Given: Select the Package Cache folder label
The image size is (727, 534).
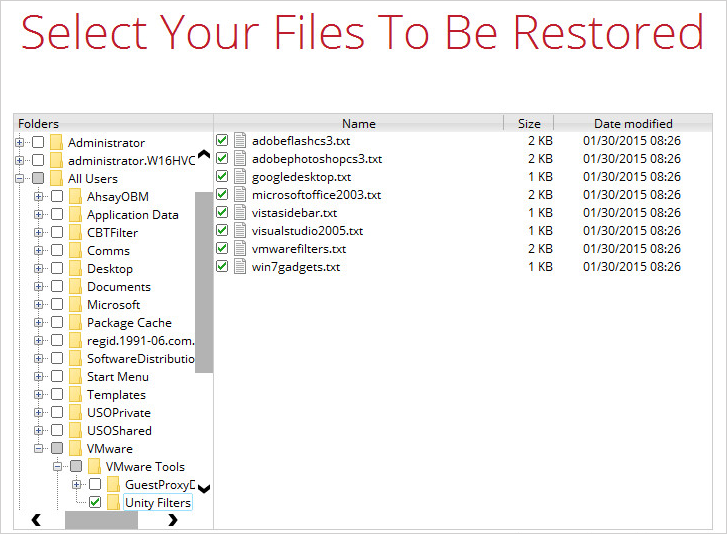Looking at the screenshot, I should click(x=129, y=323).
